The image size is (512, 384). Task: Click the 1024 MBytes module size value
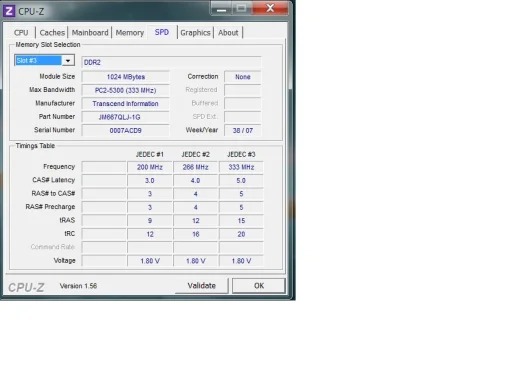point(126,77)
